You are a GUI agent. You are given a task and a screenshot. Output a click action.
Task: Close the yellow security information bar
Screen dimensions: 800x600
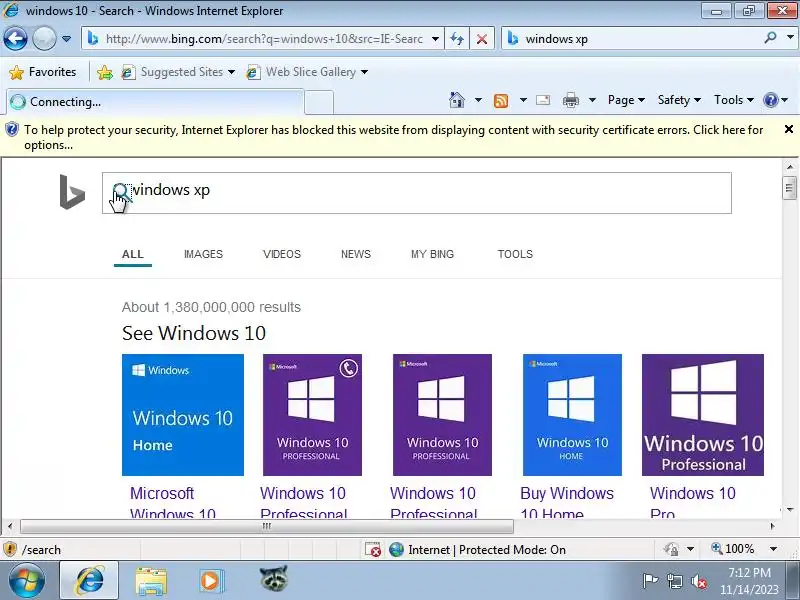point(789,129)
